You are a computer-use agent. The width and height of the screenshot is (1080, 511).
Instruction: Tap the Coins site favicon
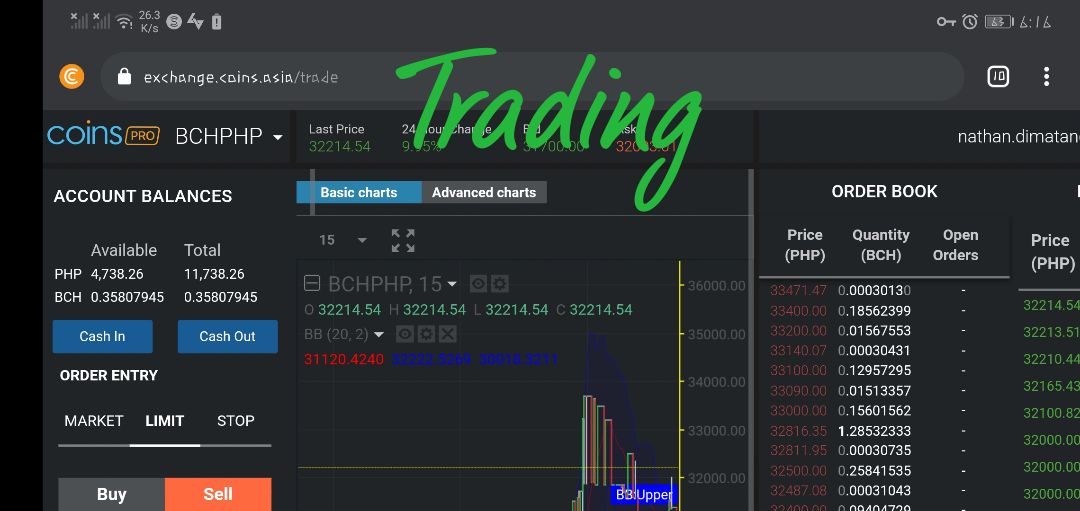point(71,76)
